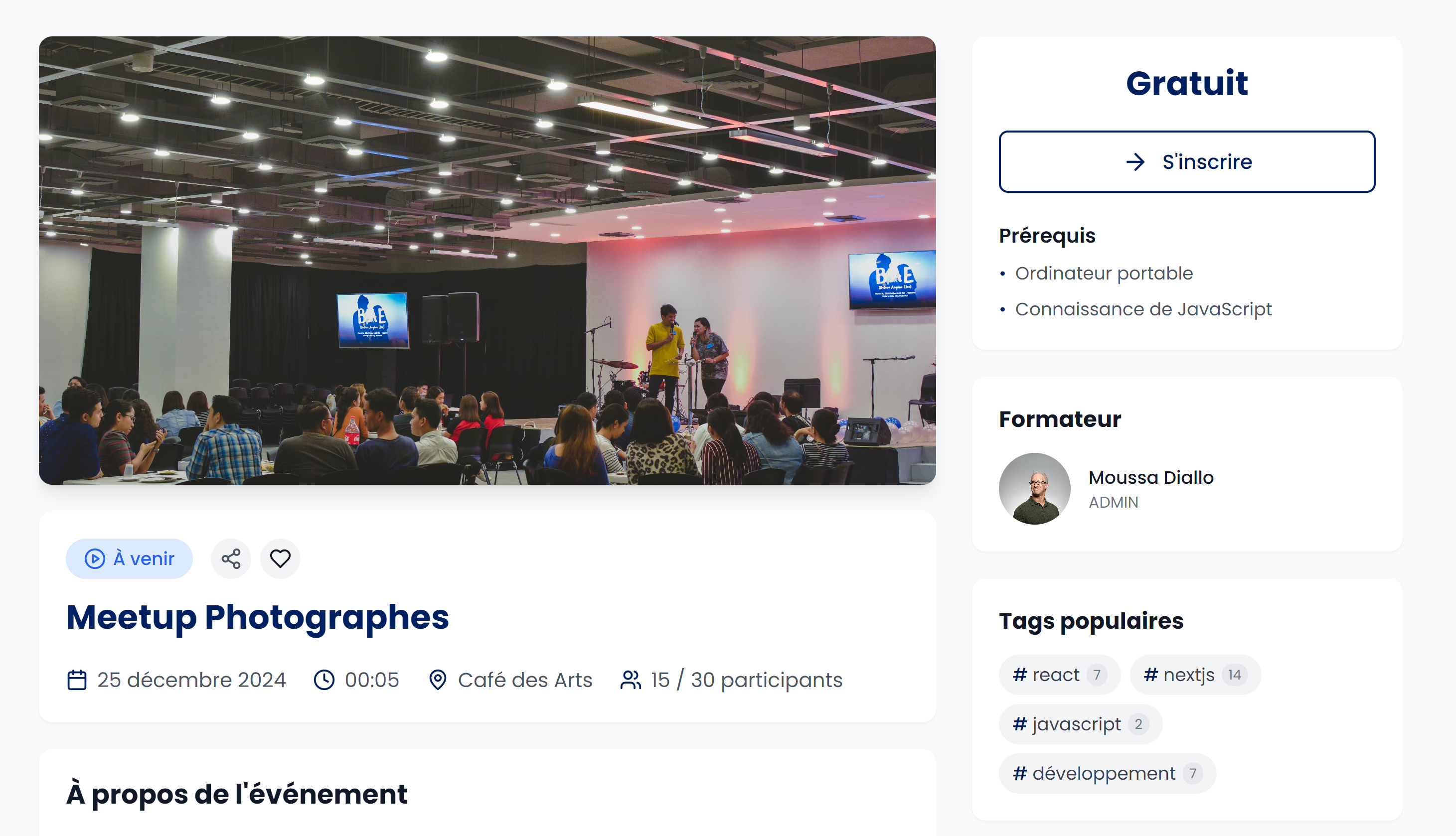
Task: Click the Café des Arts location text
Action: tap(524, 680)
